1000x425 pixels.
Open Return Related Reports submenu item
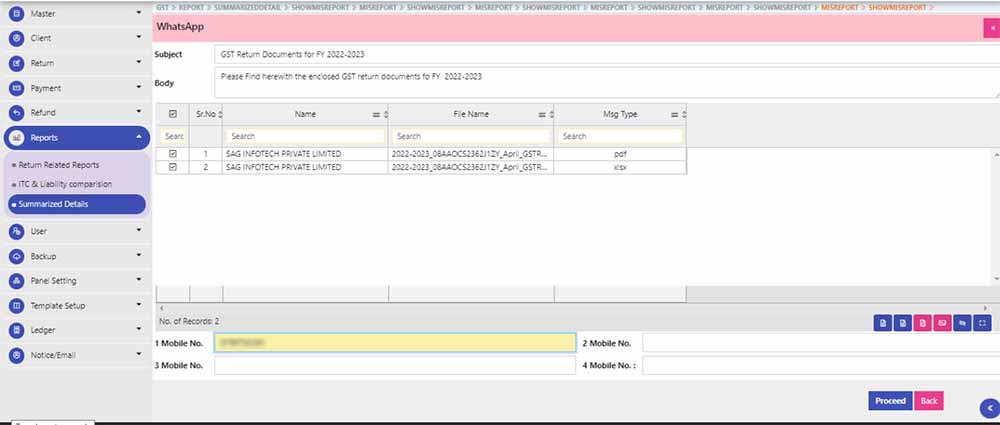click(x=58, y=164)
